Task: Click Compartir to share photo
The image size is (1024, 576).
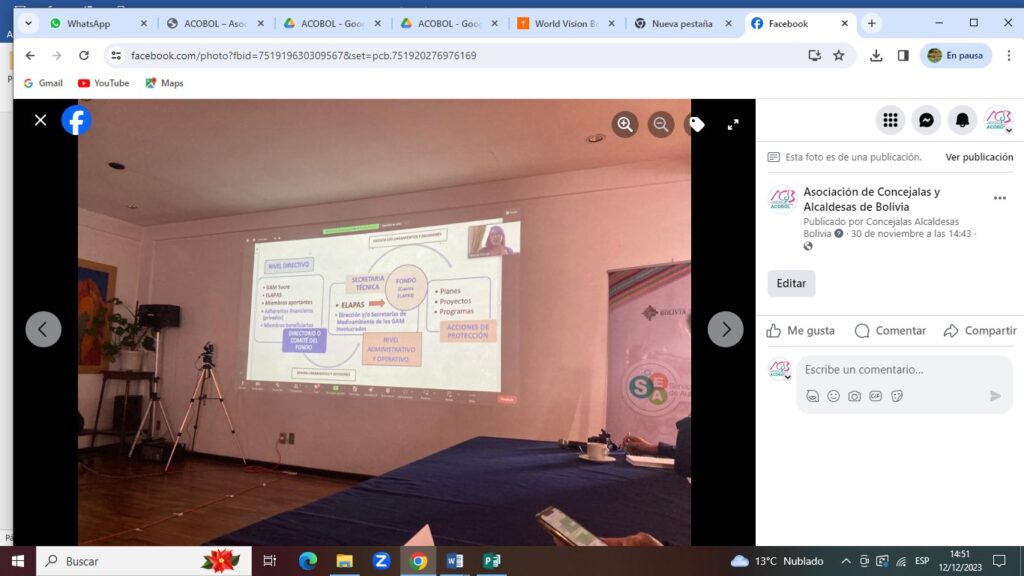Action: 980,331
